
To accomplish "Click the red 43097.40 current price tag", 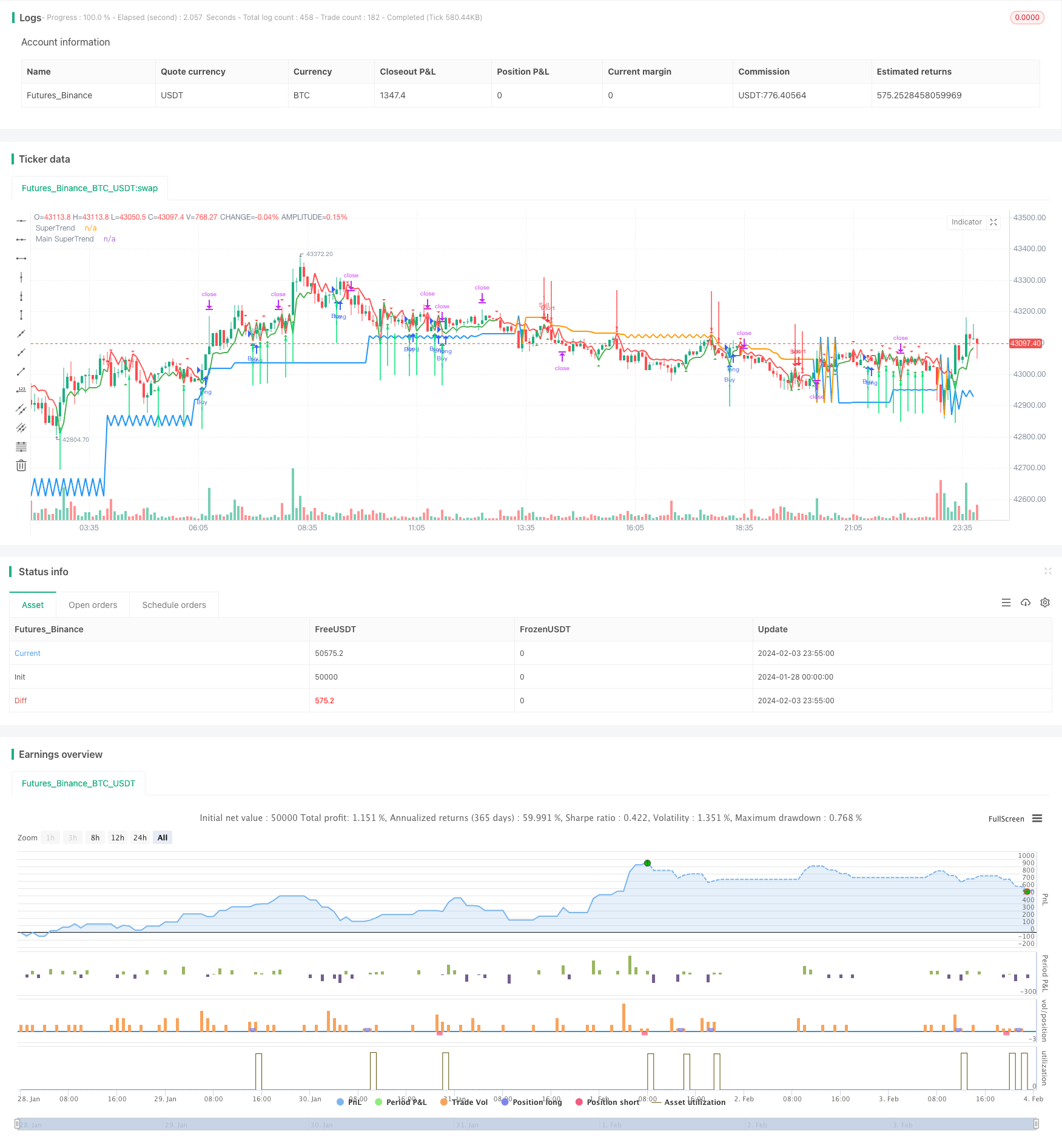I will [1026, 343].
